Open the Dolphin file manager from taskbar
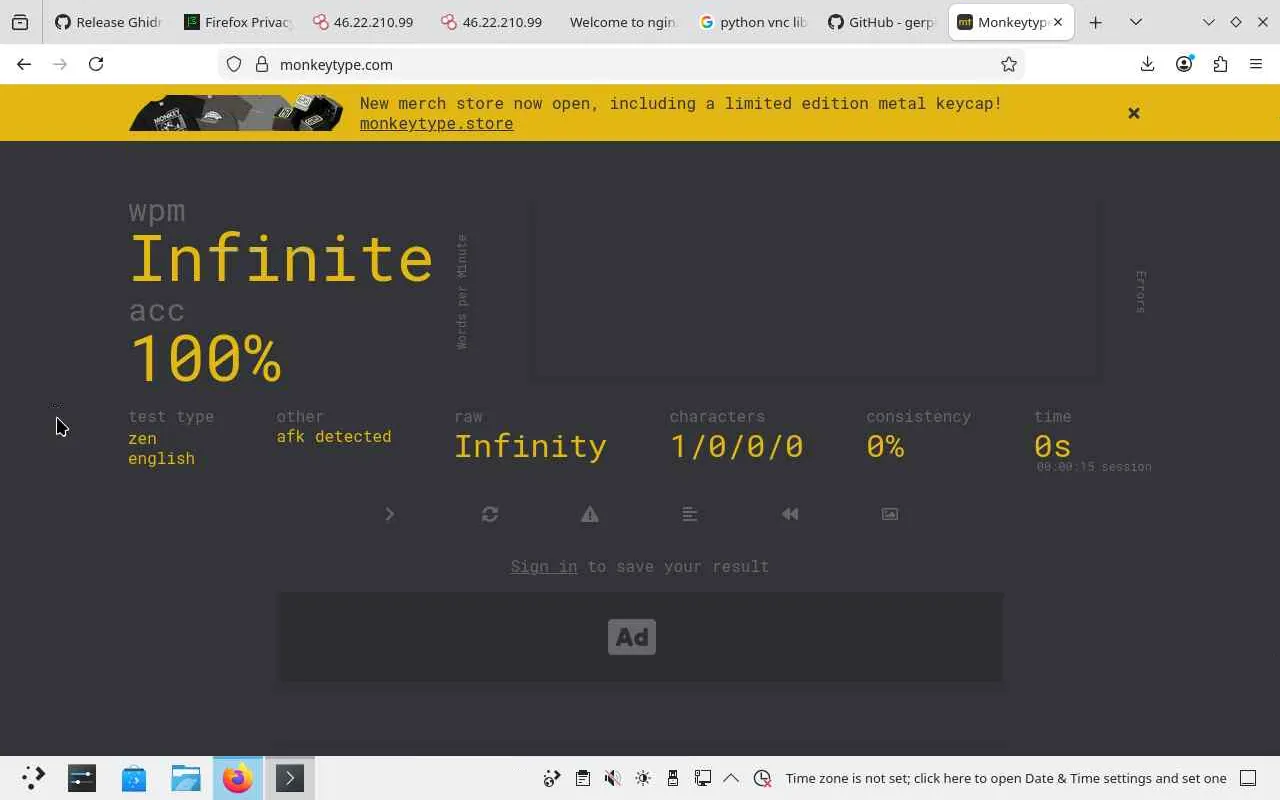1280x800 pixels. 186,778
